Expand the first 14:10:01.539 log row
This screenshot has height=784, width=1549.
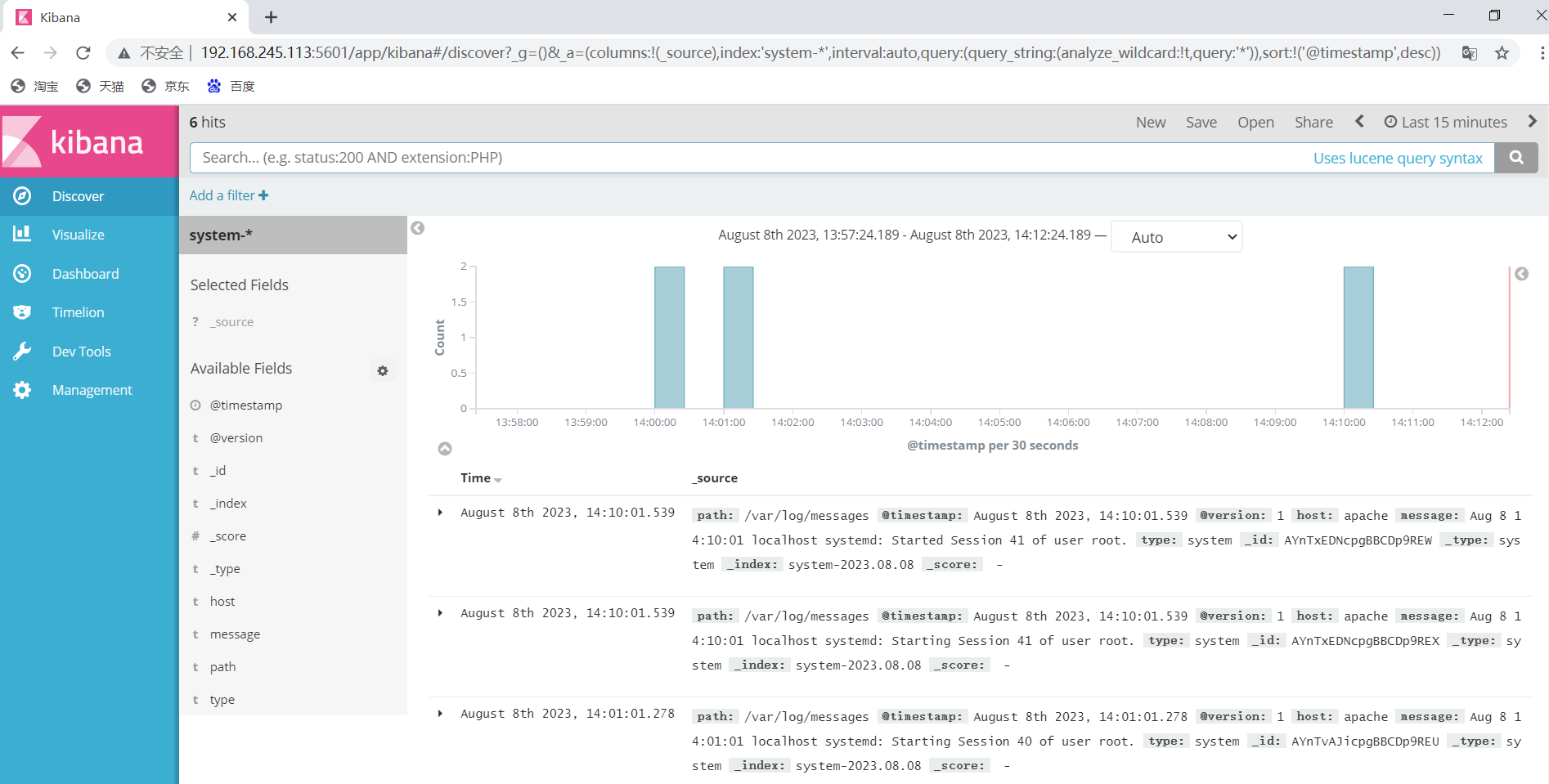pyautogui.click(x=440, y=513)
